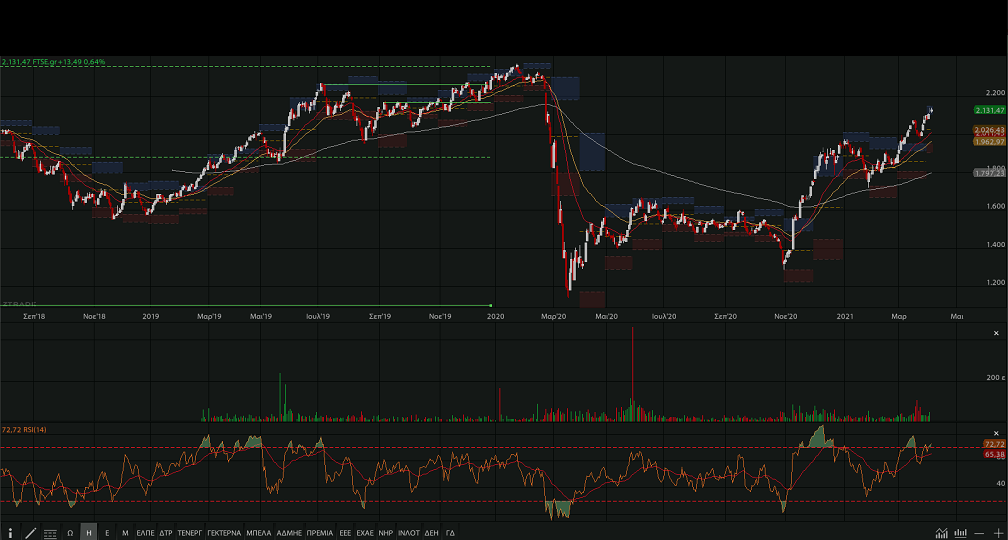Viewport: 1008px width, 540px height.
Task: Load the ΓΕΚΤΕΡΝΑ symbol
Action: coord(224,533)
